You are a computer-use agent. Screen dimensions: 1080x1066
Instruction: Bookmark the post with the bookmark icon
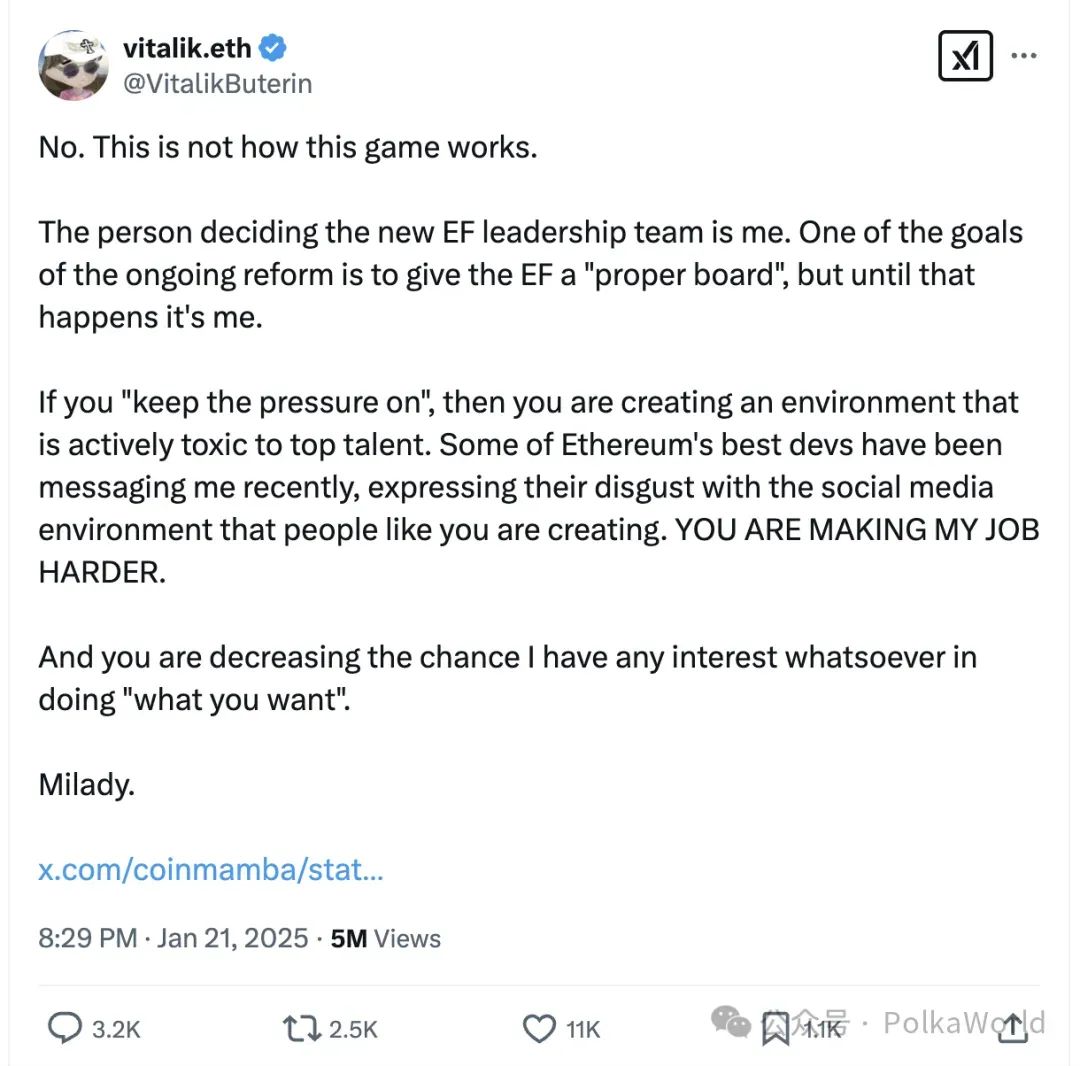point(776,1029)
